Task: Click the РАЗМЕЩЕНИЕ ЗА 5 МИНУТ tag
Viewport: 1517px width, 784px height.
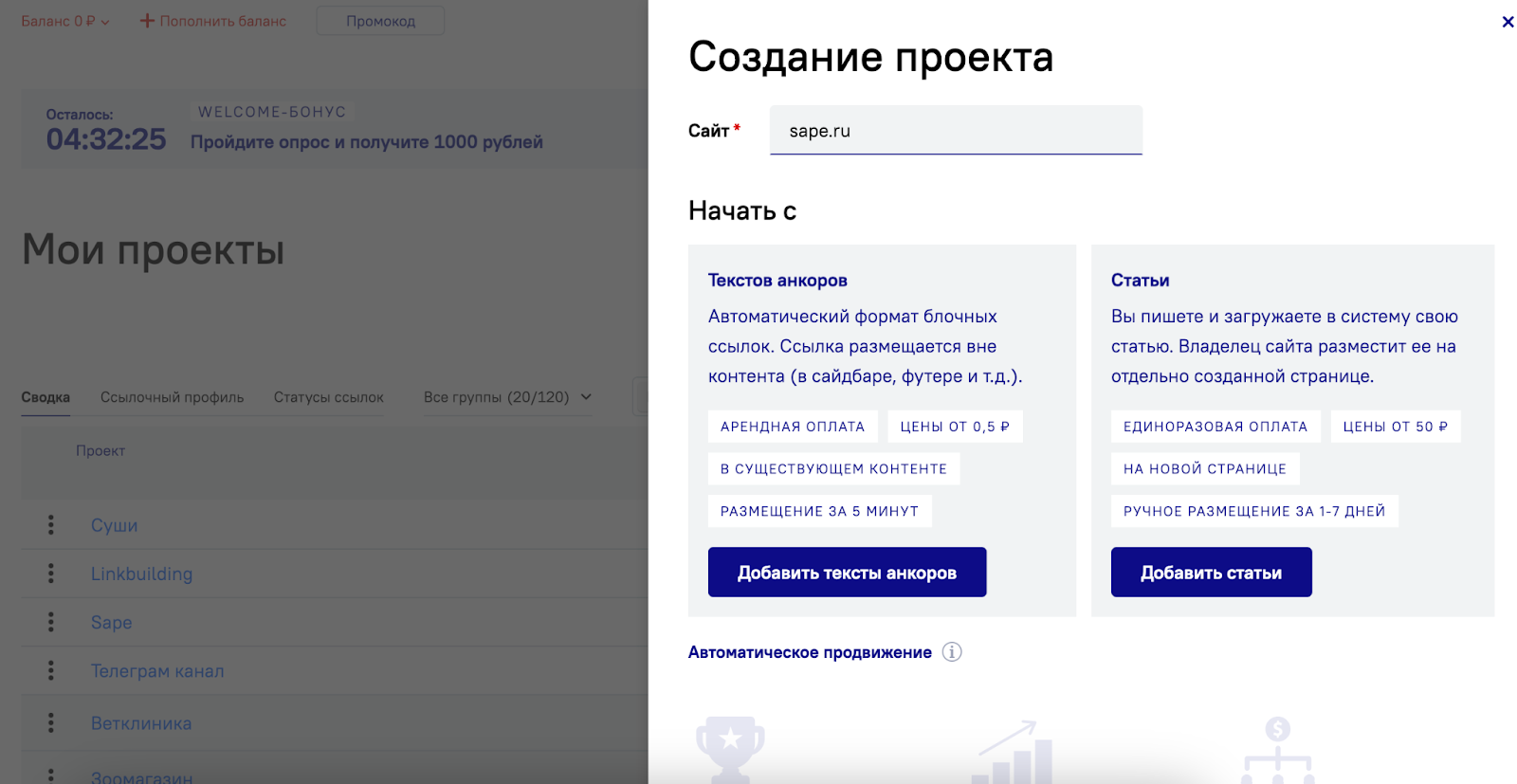Action: tap(819, 511)
